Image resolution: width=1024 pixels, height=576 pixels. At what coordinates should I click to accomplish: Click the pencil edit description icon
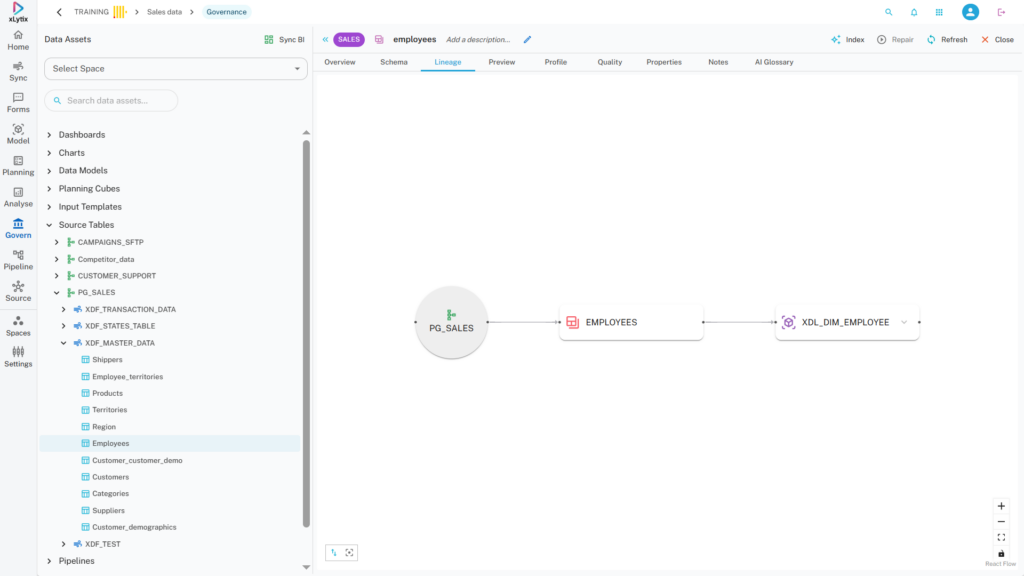527,40
